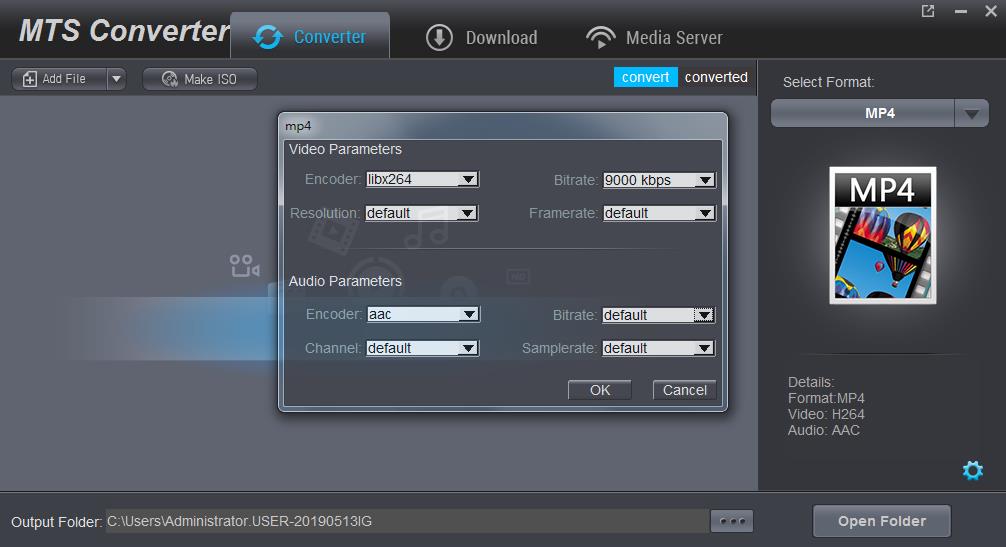1006x547 pixels.
Task: Click the Download tab arrow icon
Action: (x=439, y=38)
